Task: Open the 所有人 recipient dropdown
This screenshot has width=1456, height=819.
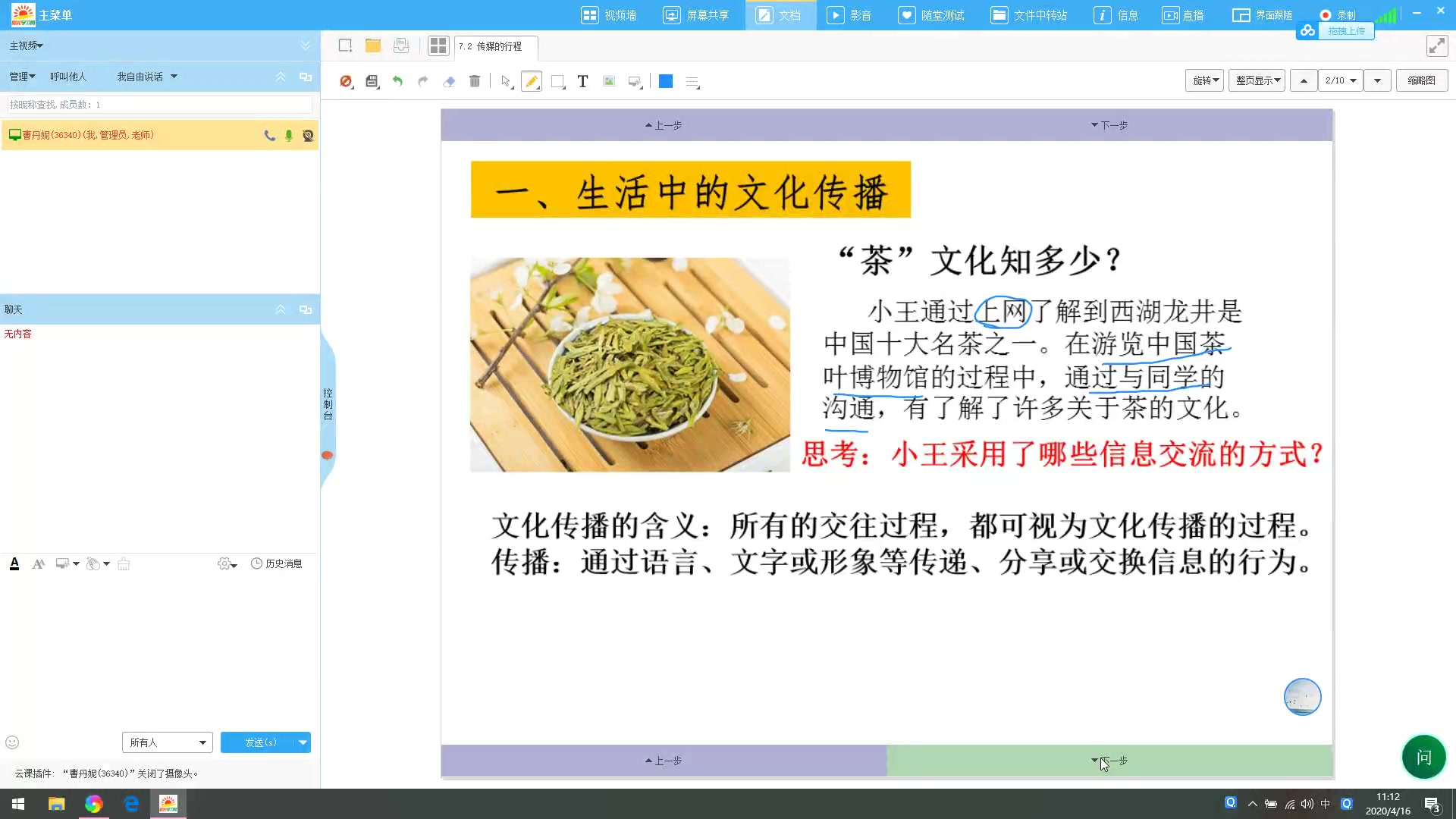Action: (167, 742)
